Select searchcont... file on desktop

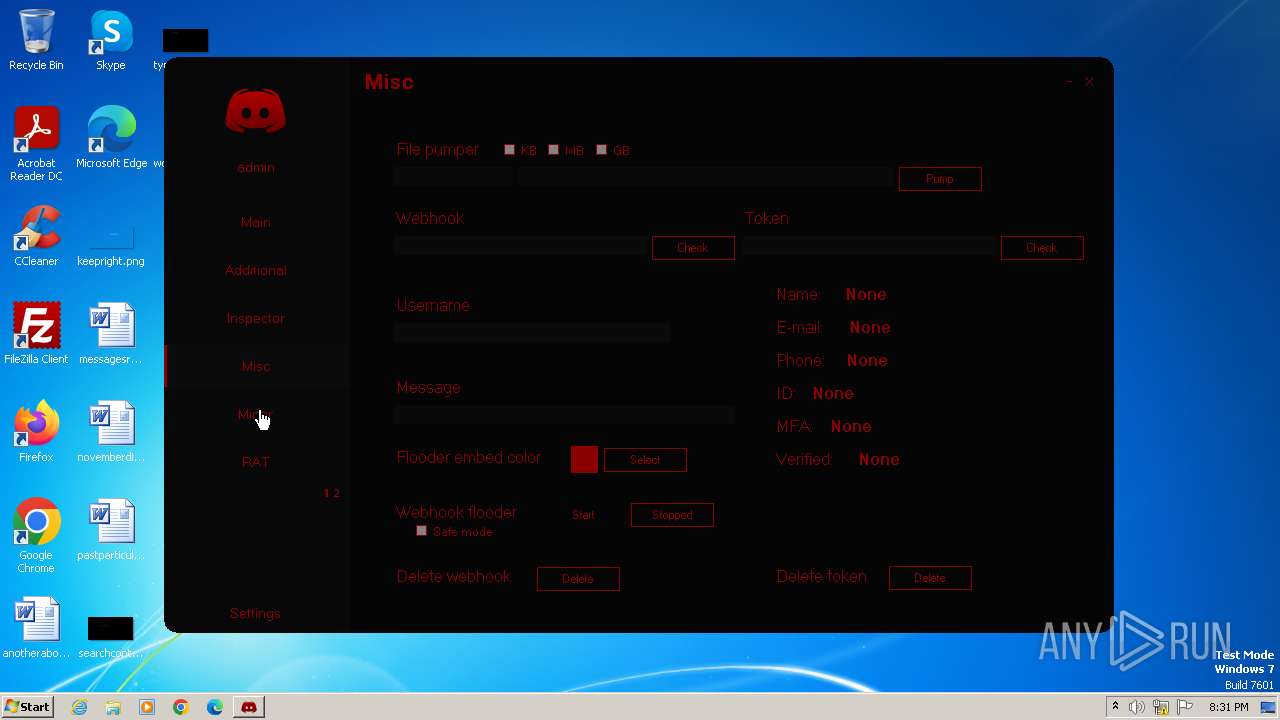pyautogui.click(x=111, y=638)
